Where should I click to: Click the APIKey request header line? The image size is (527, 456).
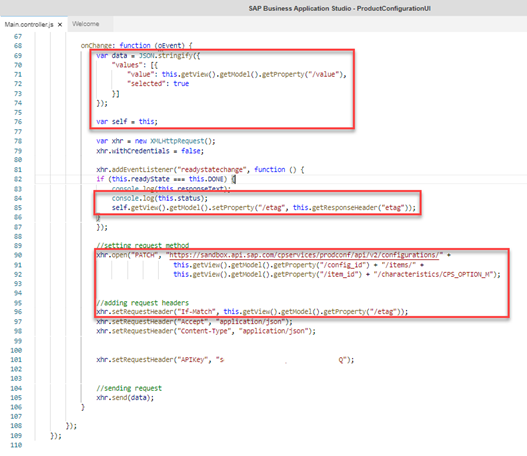coord(225,360)
